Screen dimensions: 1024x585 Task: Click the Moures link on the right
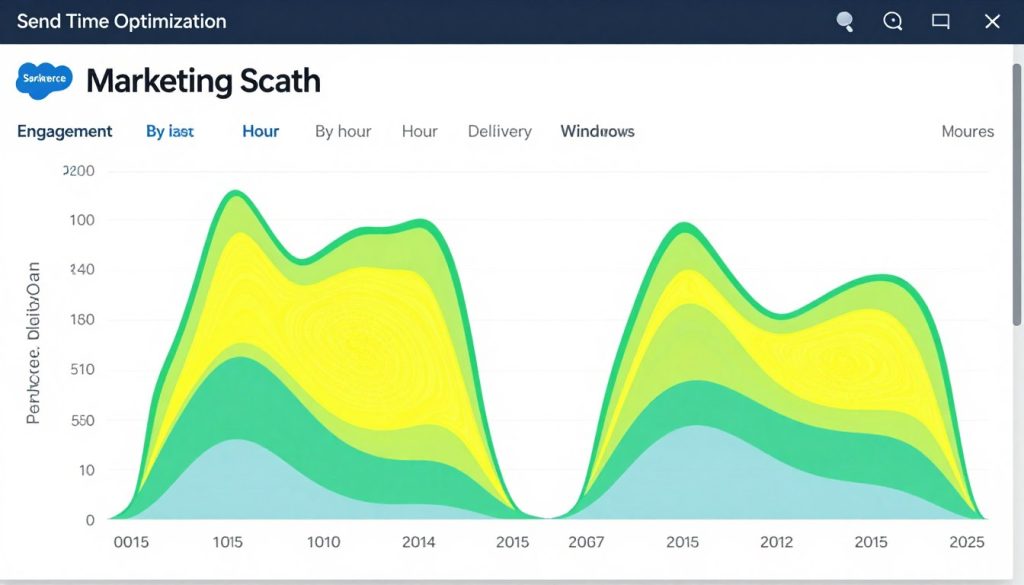967,131
